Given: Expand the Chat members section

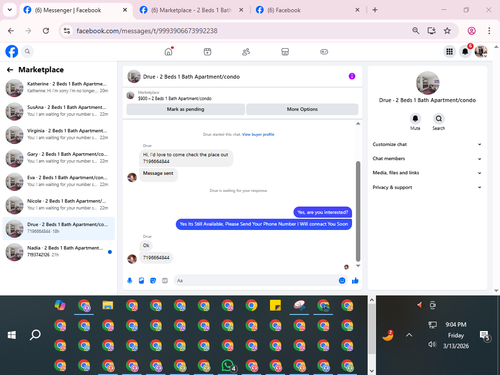Looking at the screenshot, I should pos(427,159).
